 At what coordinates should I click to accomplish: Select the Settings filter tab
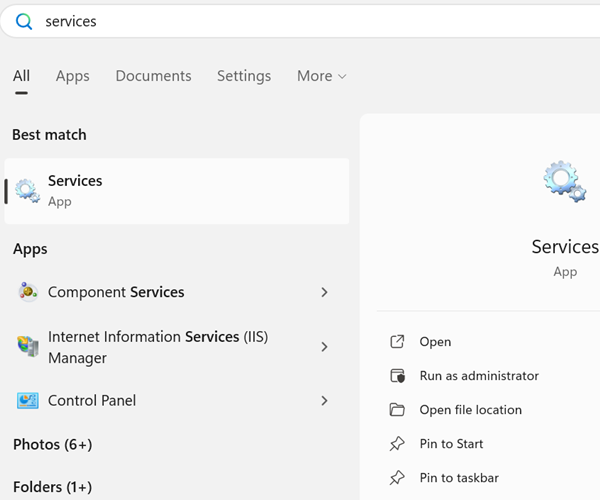tap(244, 76)
